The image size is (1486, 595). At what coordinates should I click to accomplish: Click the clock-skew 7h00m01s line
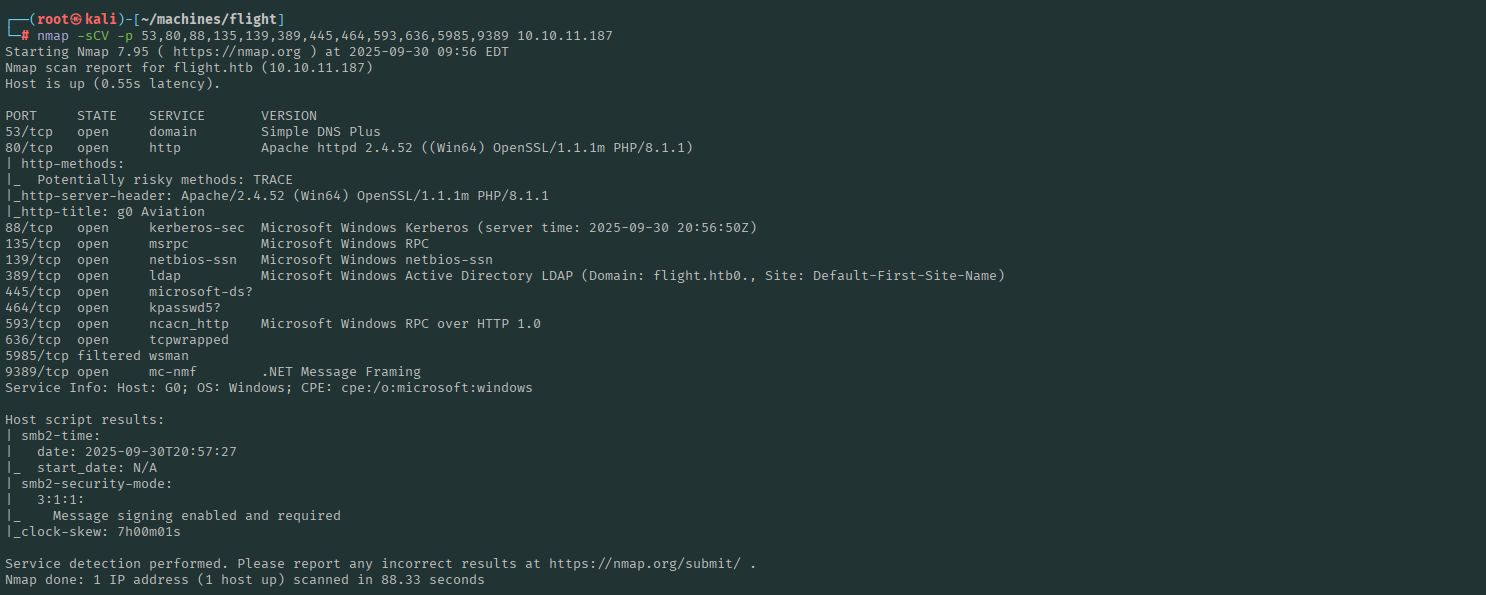(92, 532)
